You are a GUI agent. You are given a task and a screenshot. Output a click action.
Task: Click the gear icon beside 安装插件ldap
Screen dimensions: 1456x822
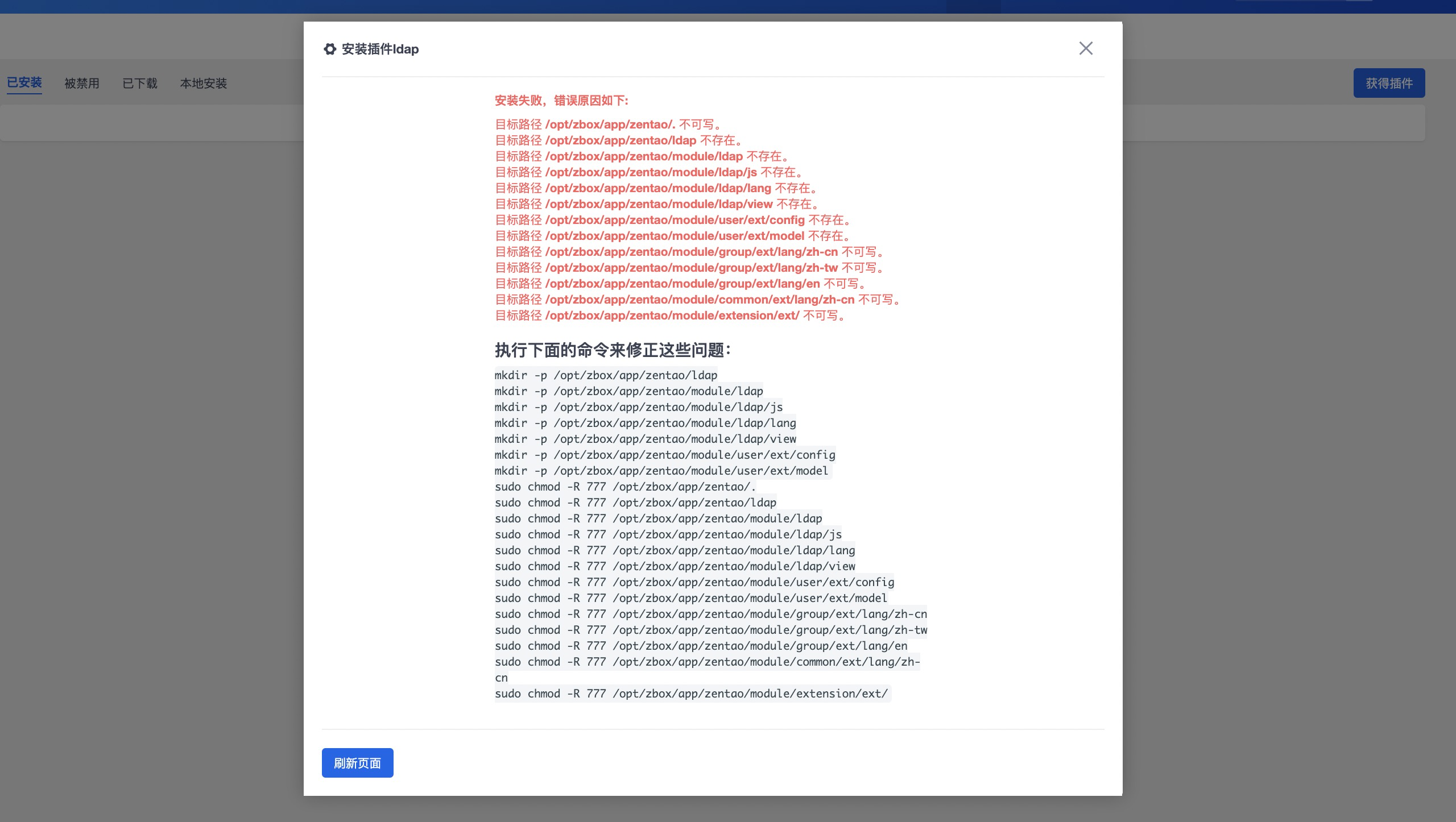(x=330, y=49)
